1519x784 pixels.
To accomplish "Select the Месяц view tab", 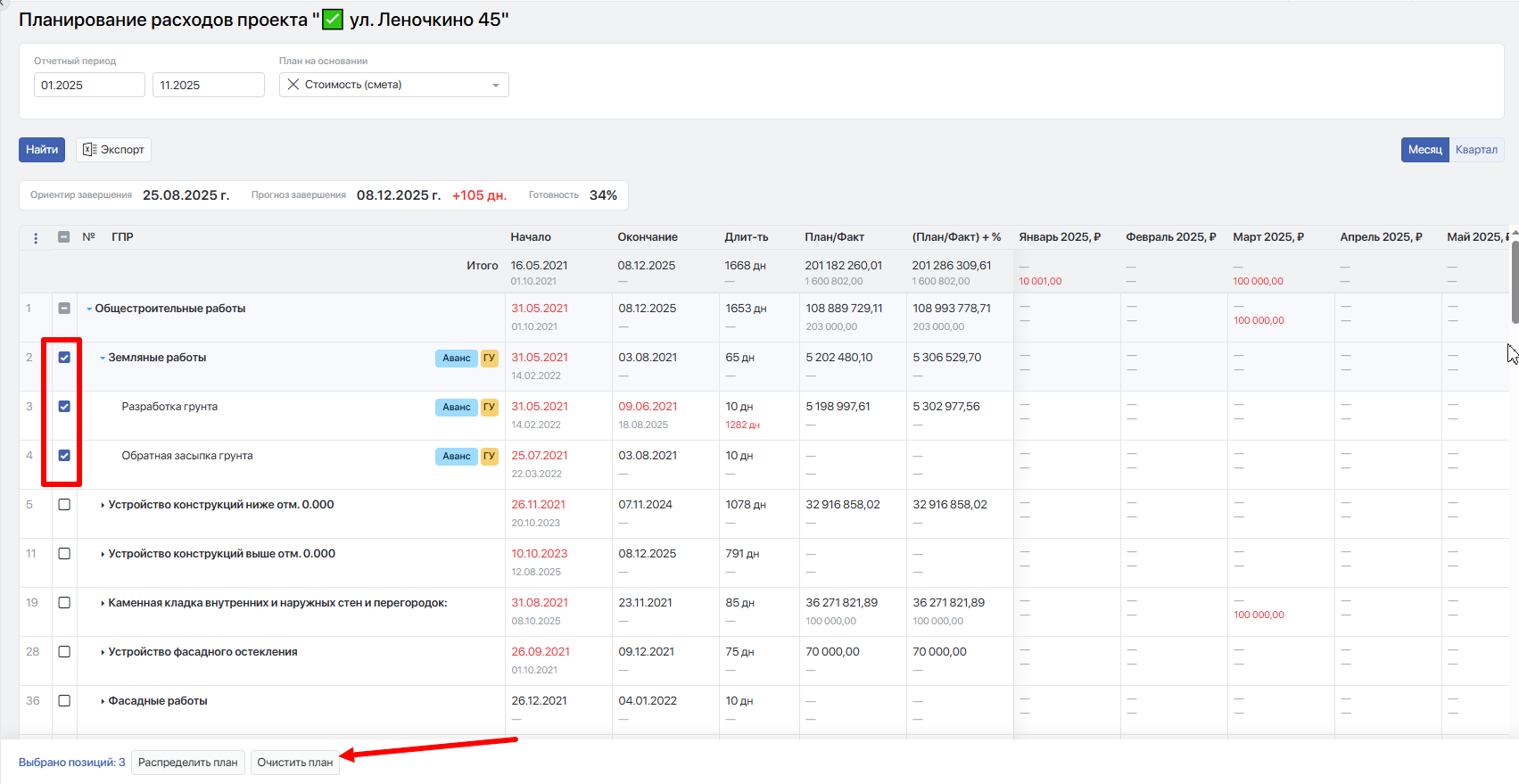I will (x=1424, y=150).
